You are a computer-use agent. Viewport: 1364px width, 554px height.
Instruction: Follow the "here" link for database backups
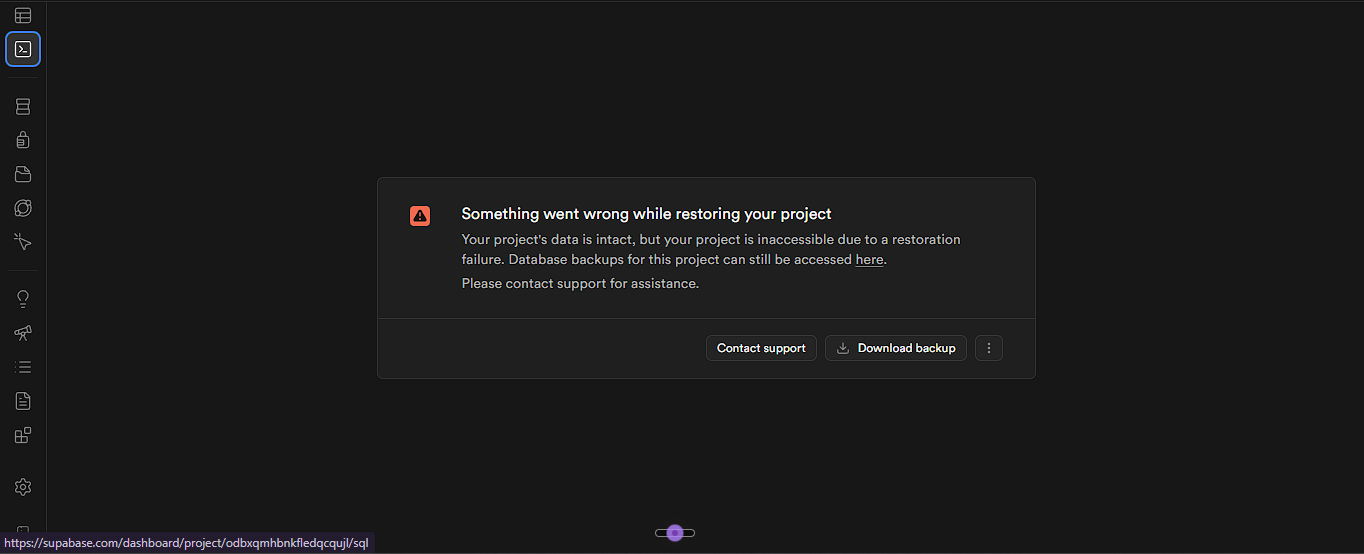(x=869, y=260)
